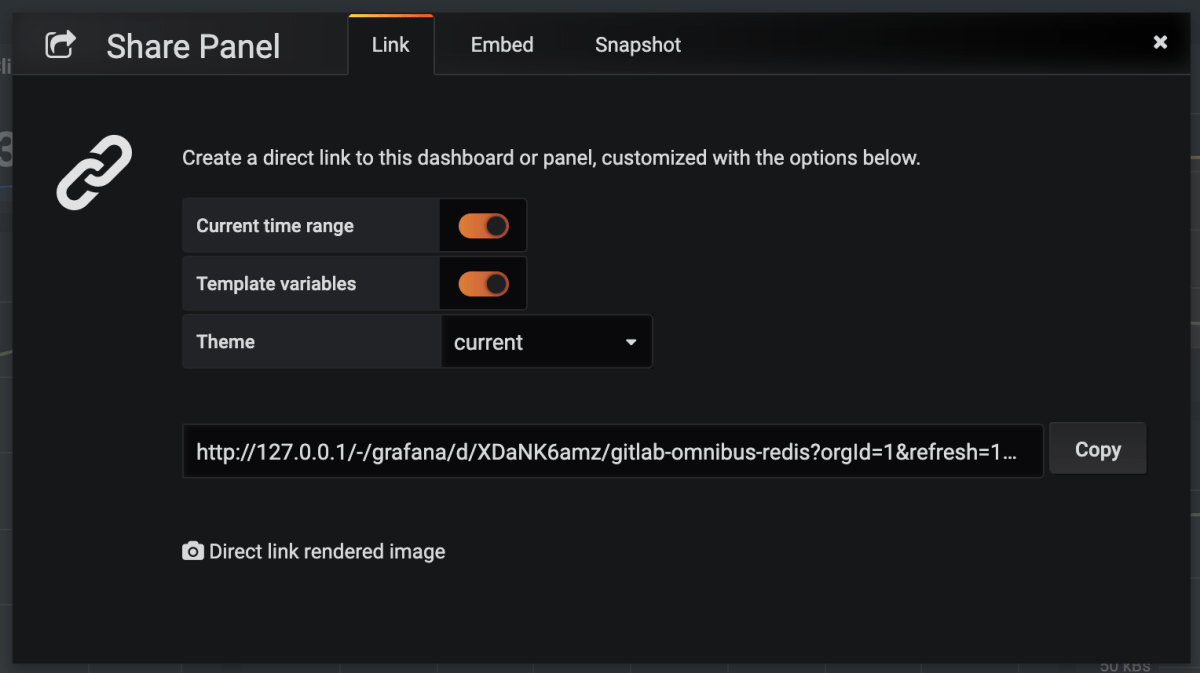Image resolution: width=1200 pixels, height=673 pixels.
Task: Disable the Template variables switch
Action: point(483,284)
